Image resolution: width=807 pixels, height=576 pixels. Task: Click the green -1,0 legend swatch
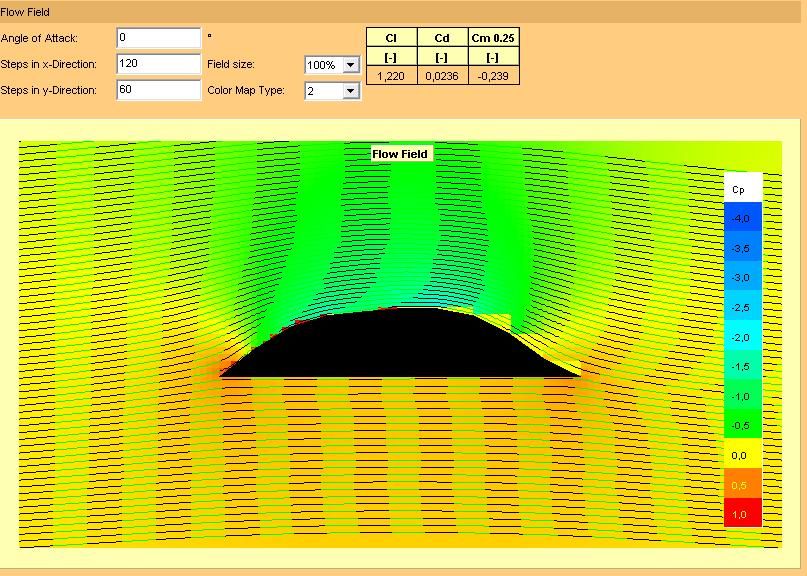pos(742,396)
